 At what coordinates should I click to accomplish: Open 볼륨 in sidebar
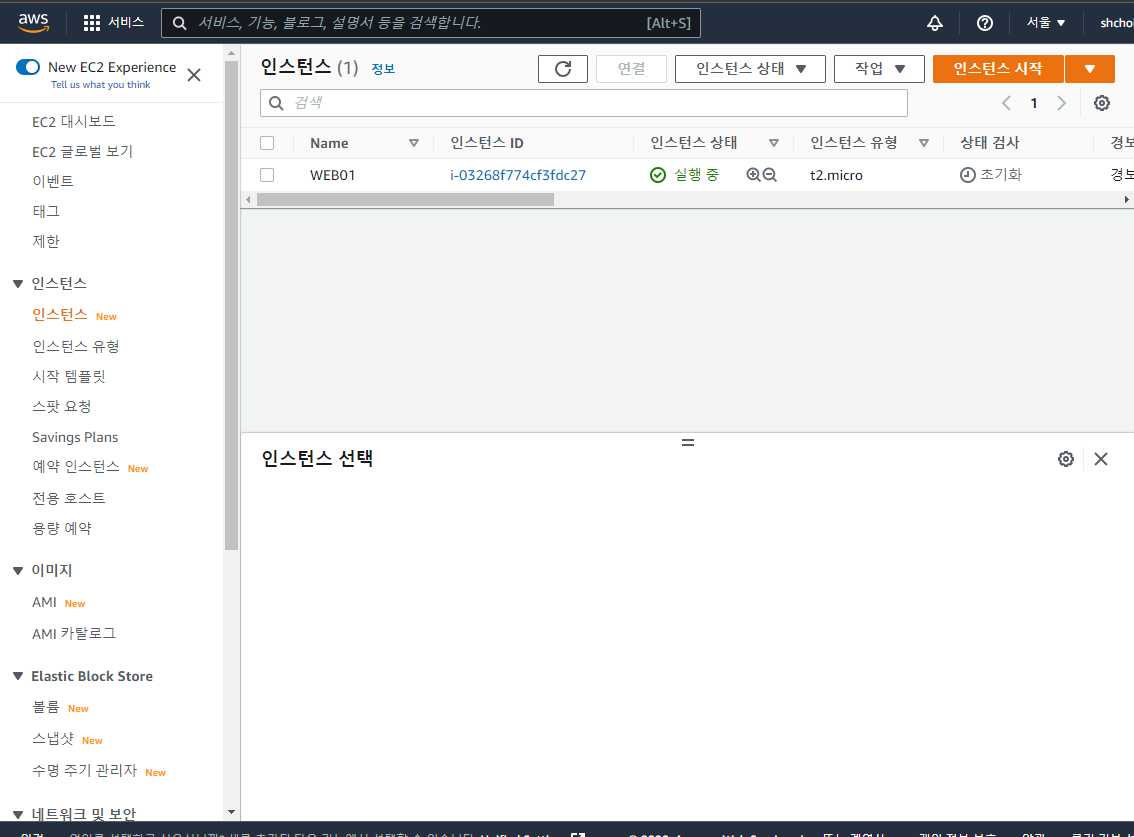pyautogui.click(x=46, y=707)
